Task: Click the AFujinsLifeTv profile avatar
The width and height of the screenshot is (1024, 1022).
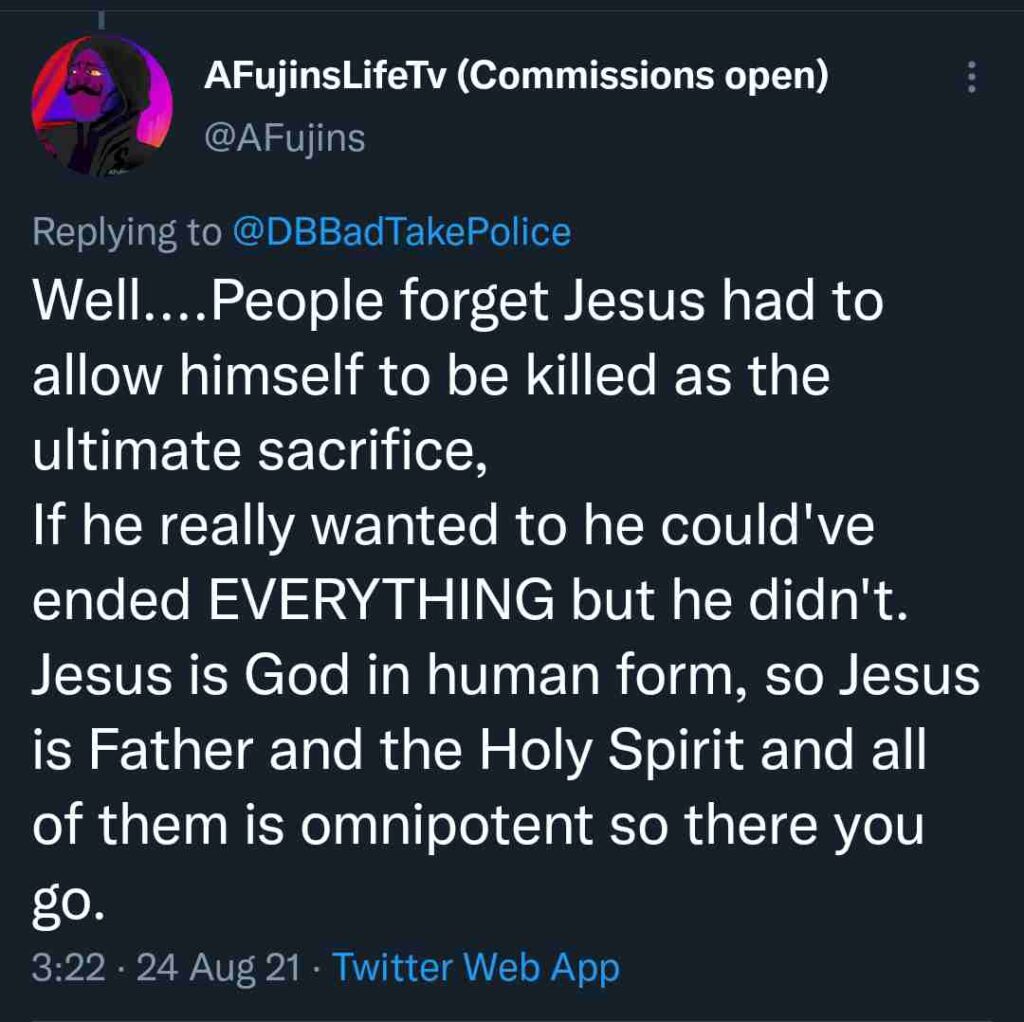Action: (102, 106)
